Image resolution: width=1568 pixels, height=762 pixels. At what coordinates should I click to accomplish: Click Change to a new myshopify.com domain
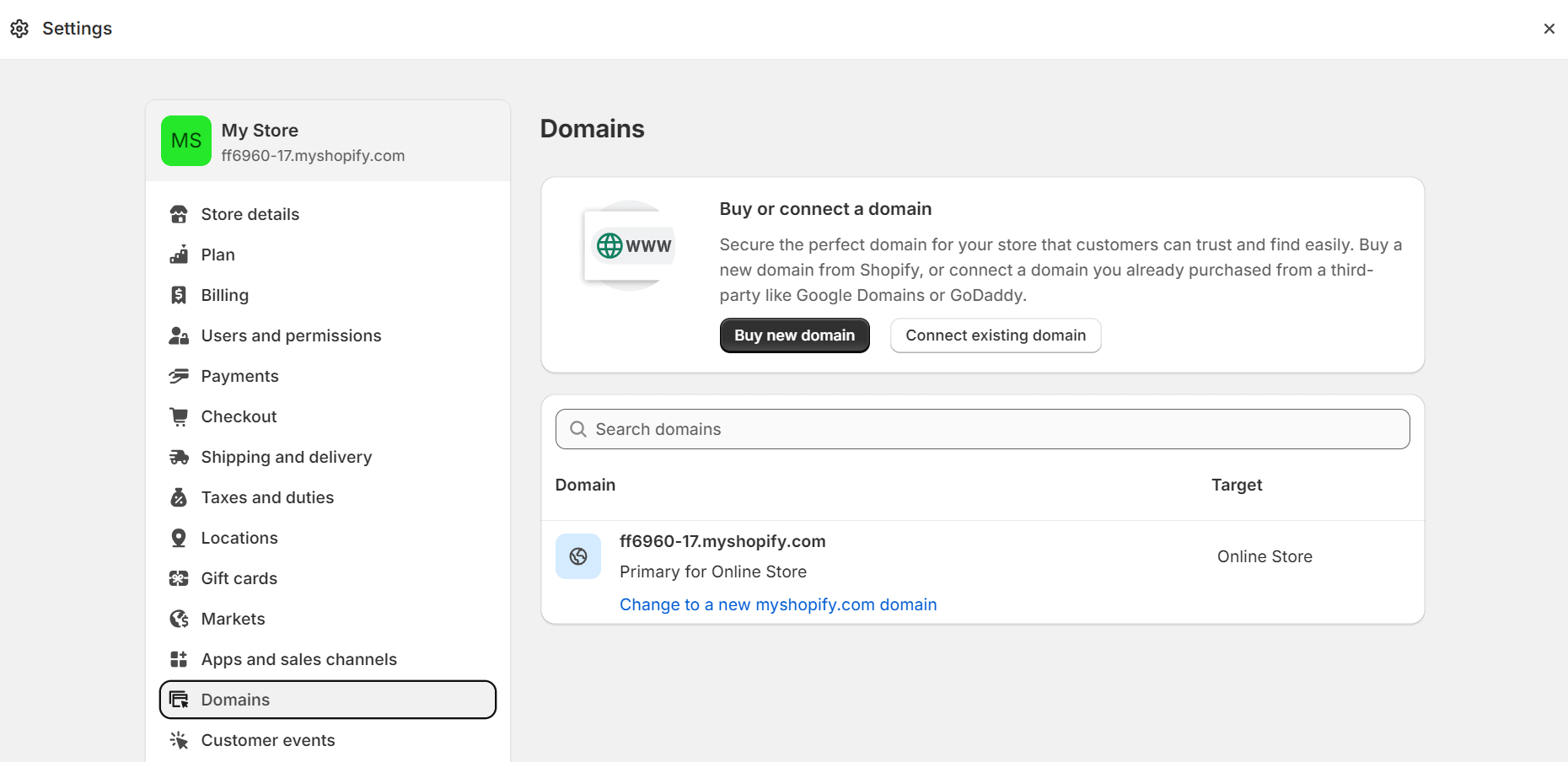(x=778, y=604)
